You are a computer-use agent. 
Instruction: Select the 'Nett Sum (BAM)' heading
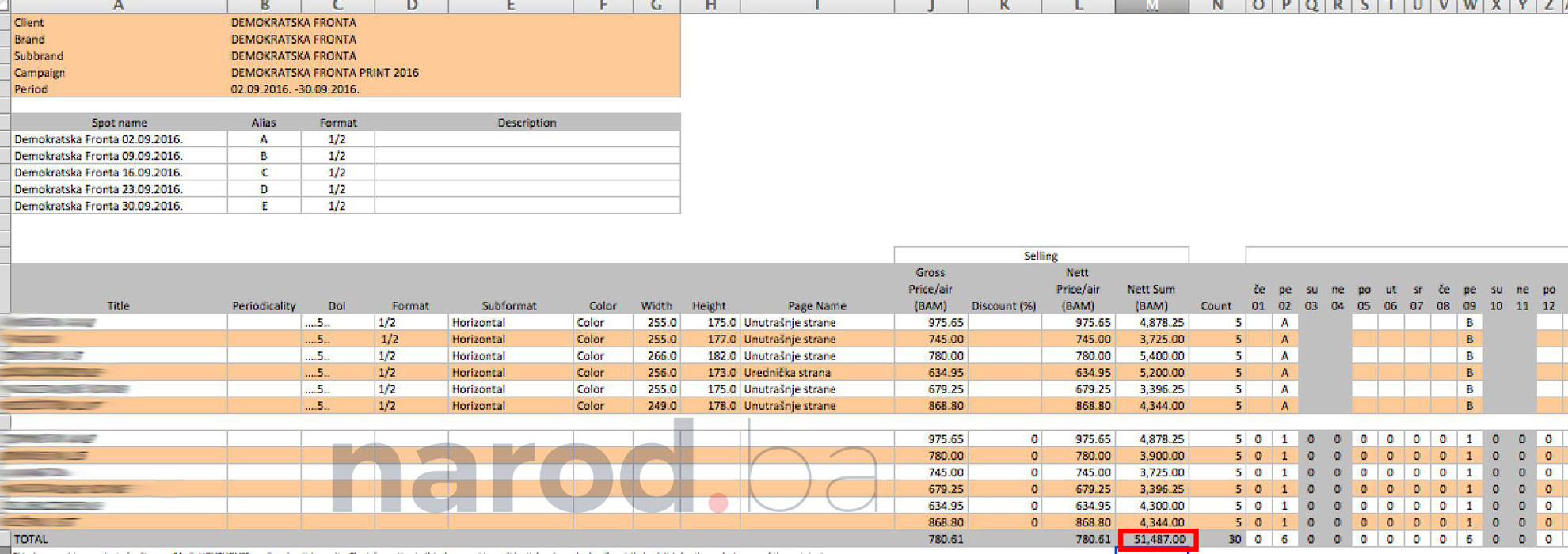(x=1151, y=298)
